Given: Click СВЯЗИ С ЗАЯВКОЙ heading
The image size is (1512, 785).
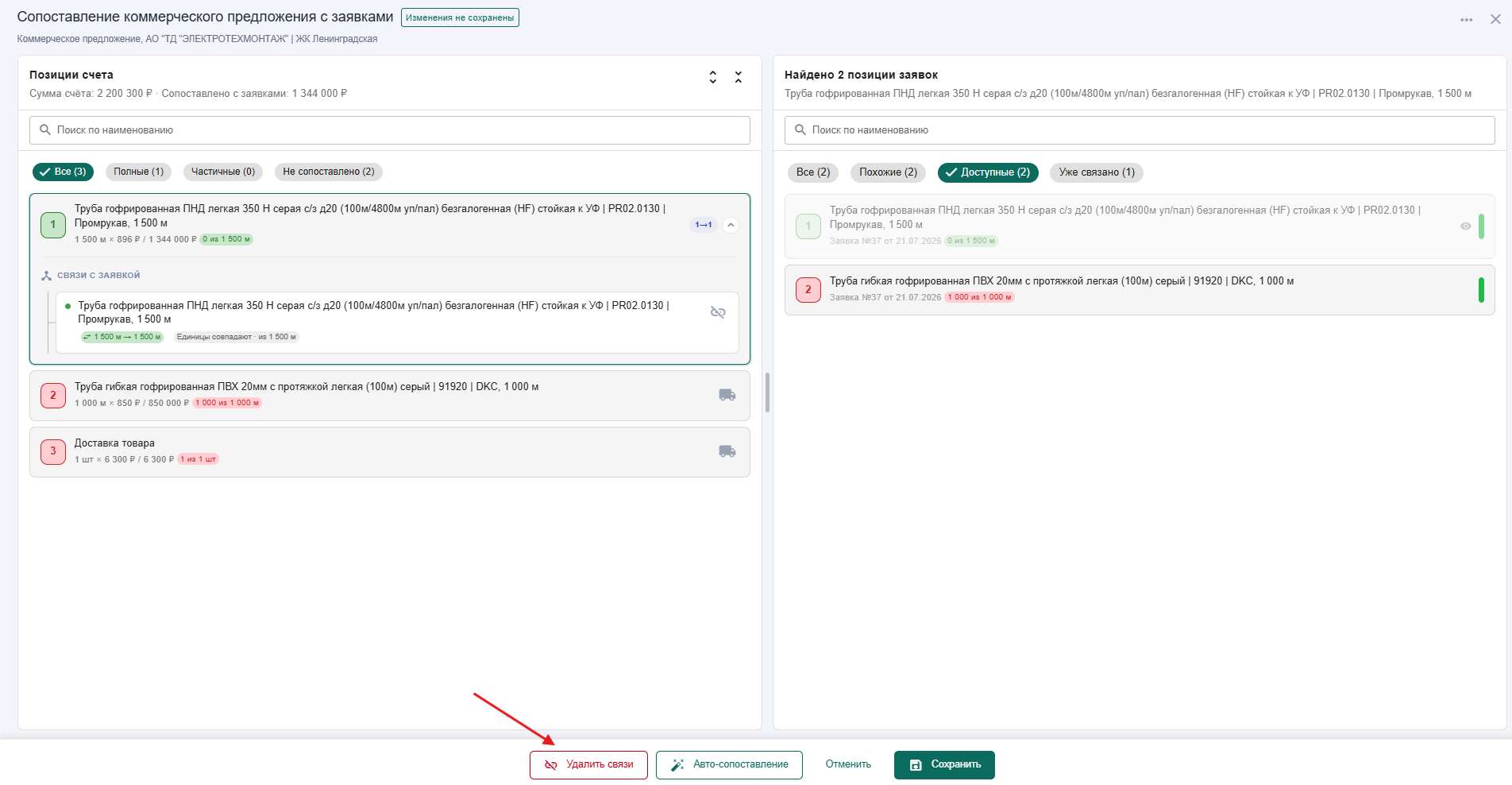Looking at the screenshot, I should (98, 276).
